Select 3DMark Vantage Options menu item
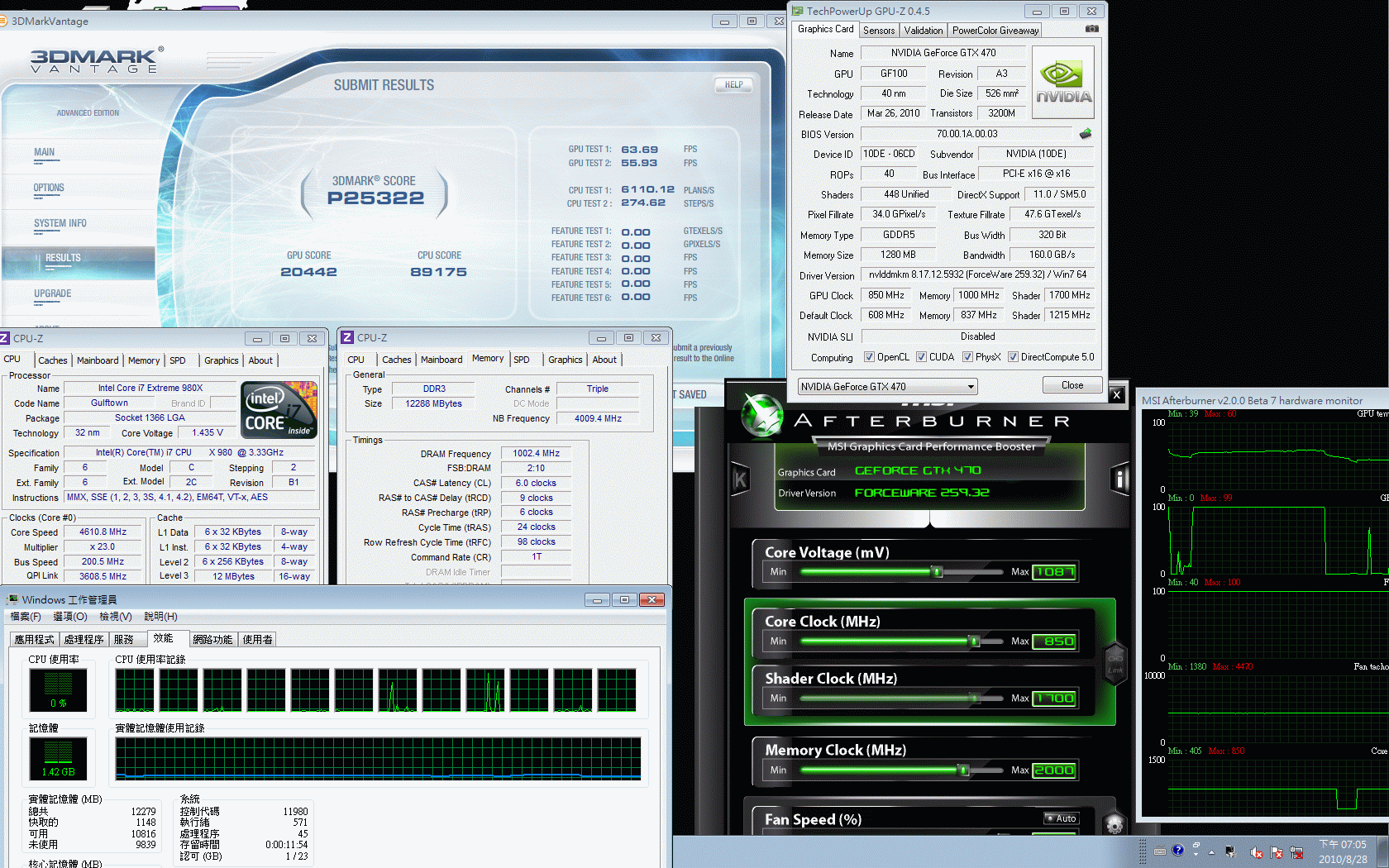This screenshot has width=1389, height=868. (49, 188)
